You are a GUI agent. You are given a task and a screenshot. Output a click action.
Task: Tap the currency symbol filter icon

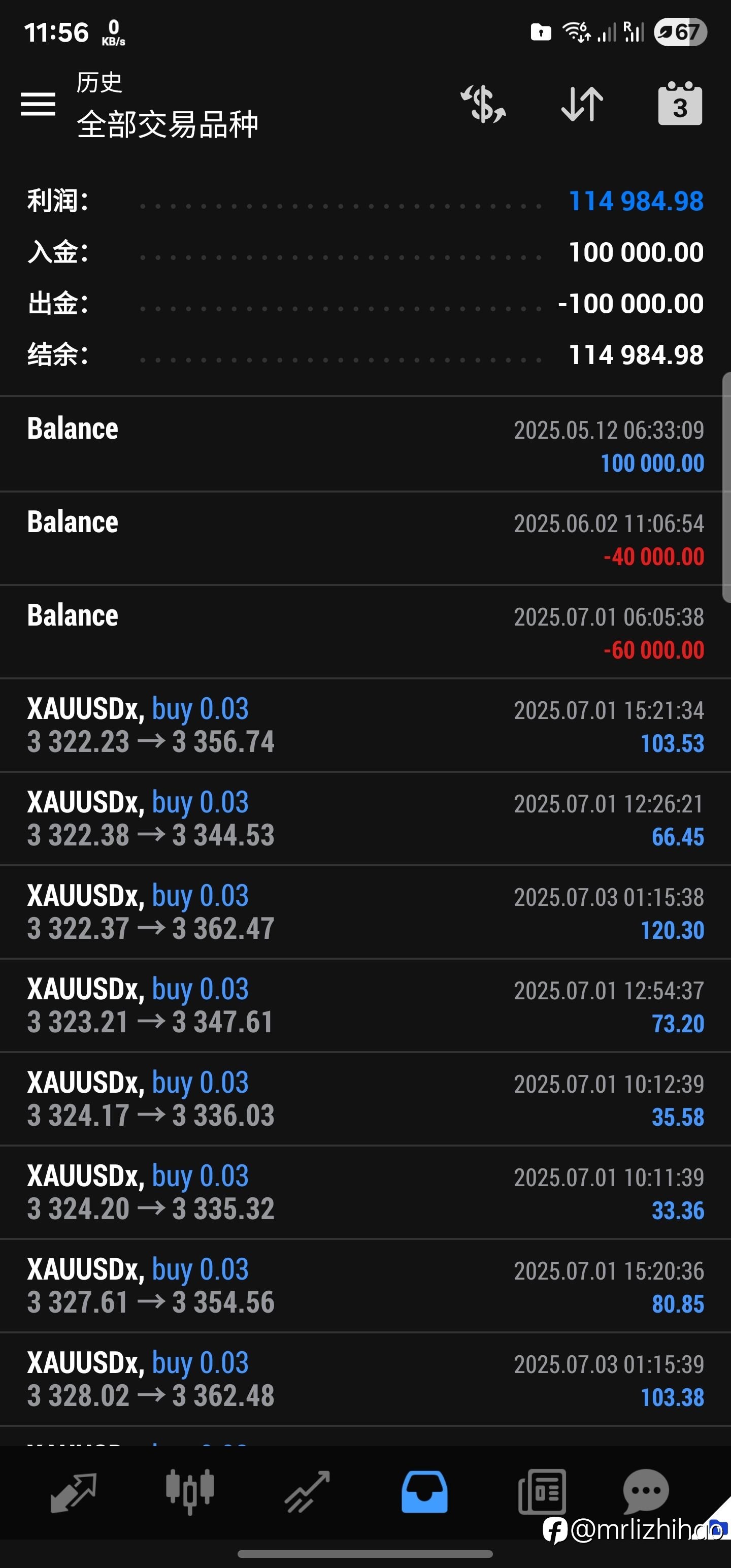tap(483, 104)
